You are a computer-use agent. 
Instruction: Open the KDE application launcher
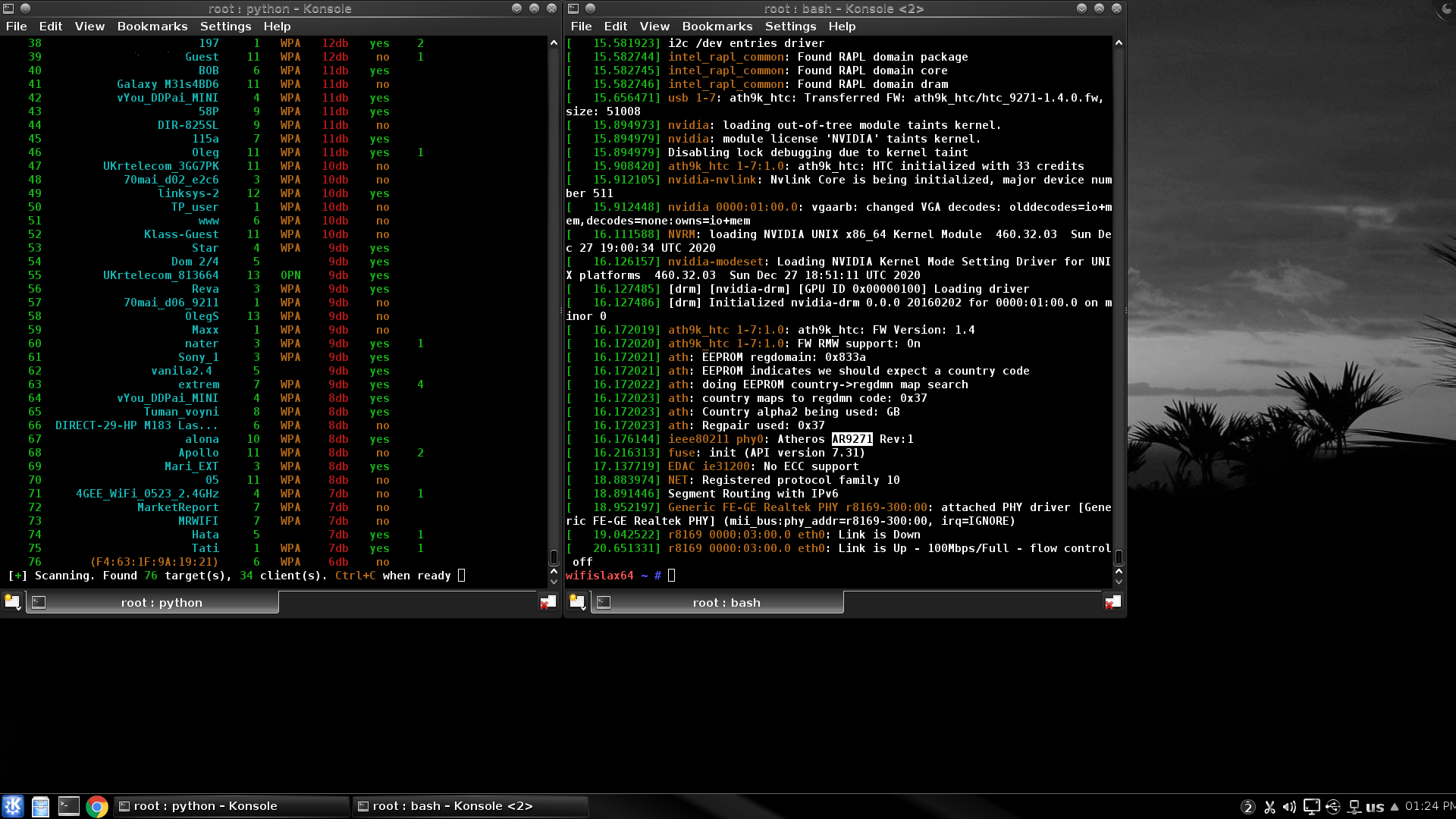13,806
